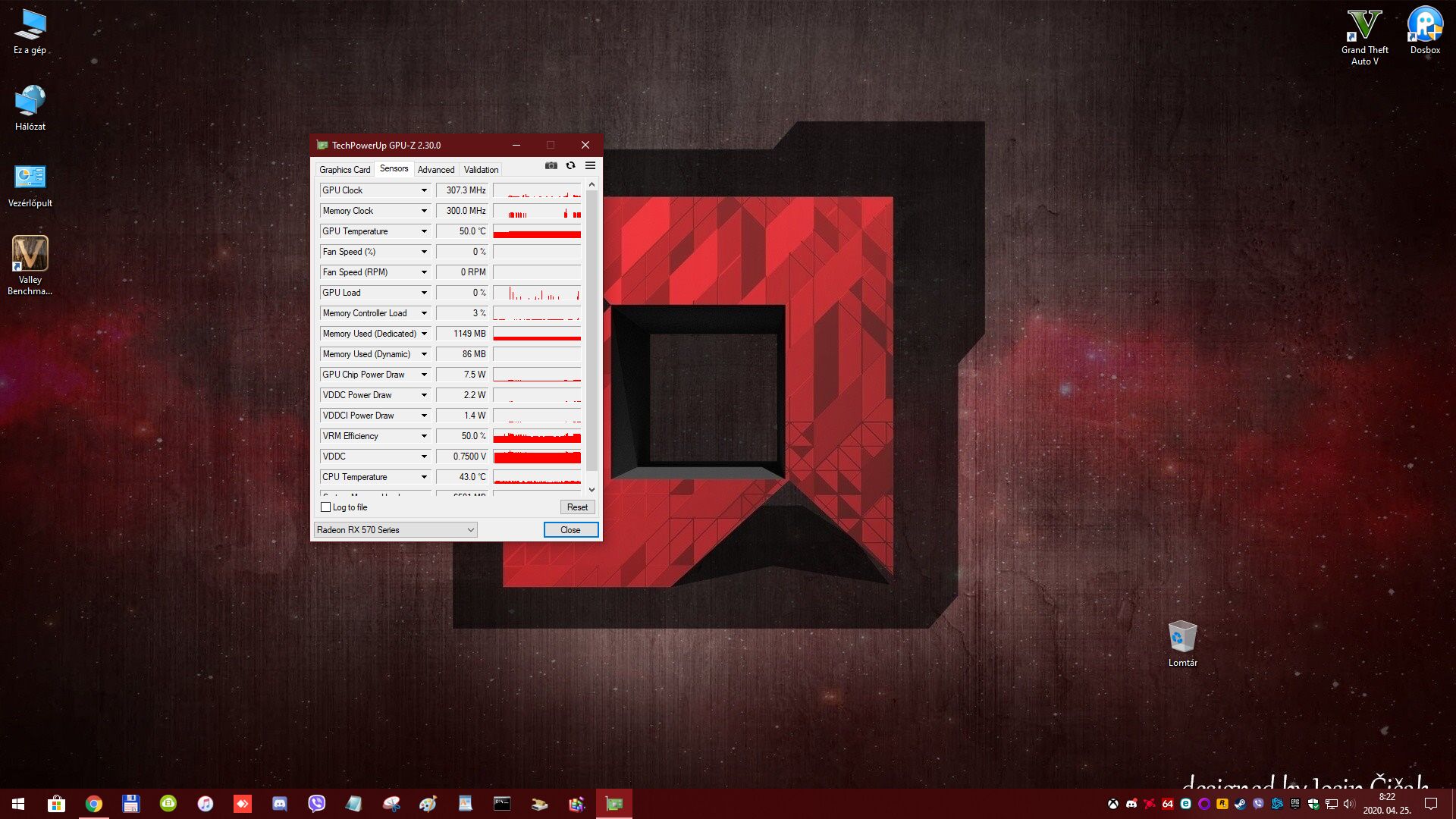Open the GPU Temperature sensor dropdown arrow
Image resolution: width=1456 pixels, height=819 pixels.
[424, 231]
